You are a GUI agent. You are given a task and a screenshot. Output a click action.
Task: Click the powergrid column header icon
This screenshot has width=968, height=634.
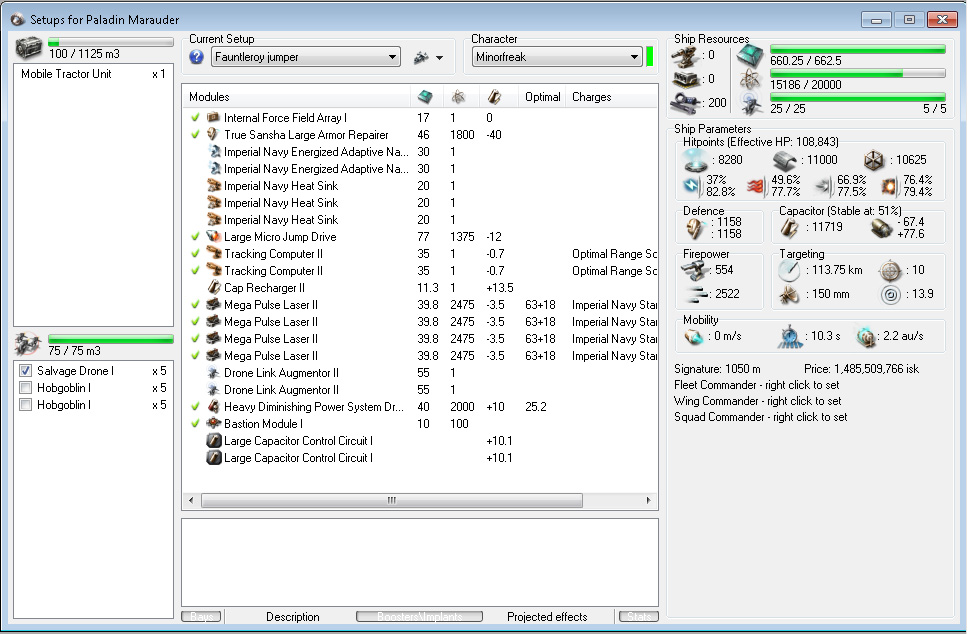coord(458,97)
